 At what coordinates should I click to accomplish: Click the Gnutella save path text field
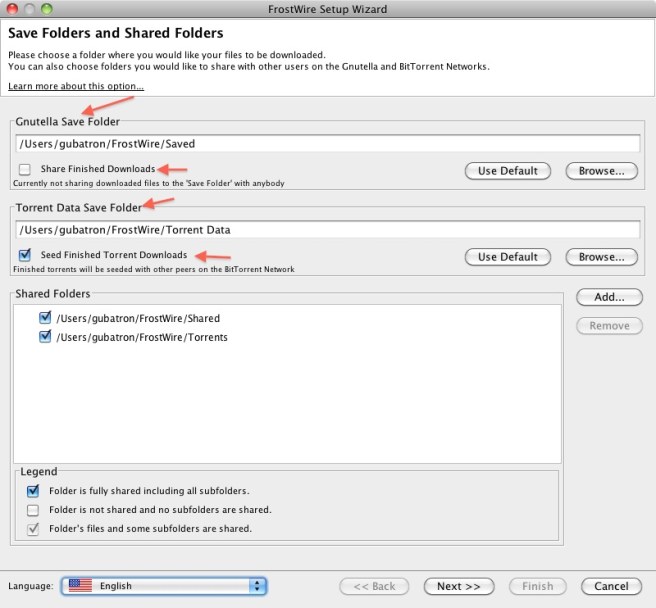327,144
